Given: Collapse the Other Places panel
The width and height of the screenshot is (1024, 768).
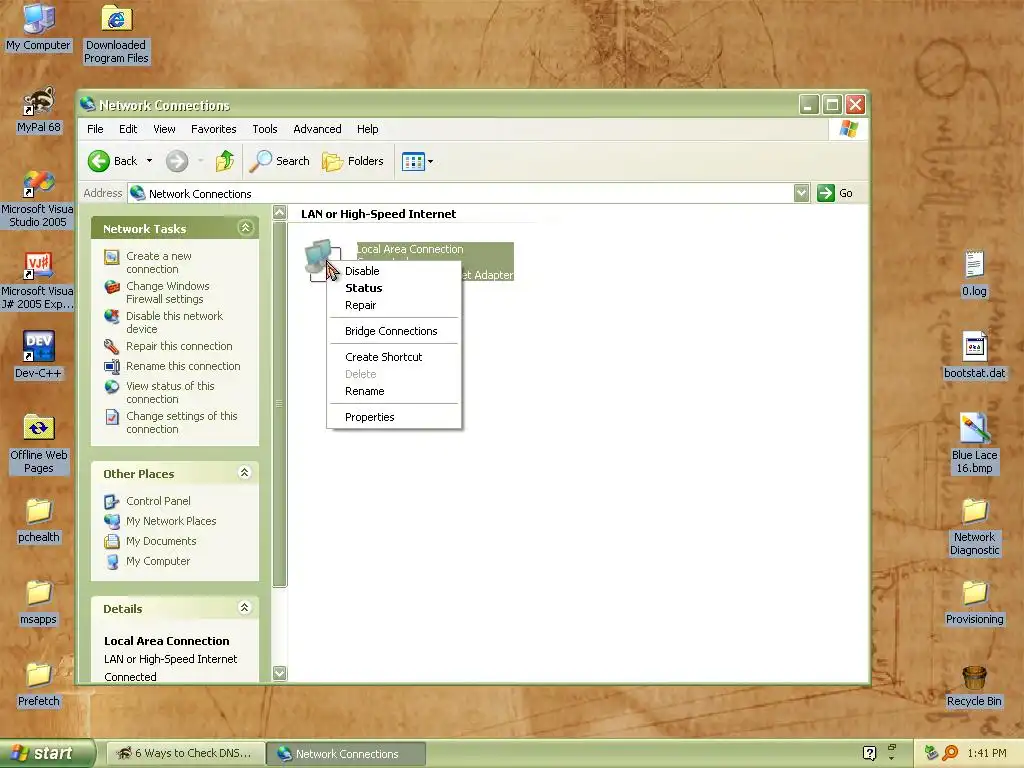Looking at the screenshot, I should coord(245,473).
